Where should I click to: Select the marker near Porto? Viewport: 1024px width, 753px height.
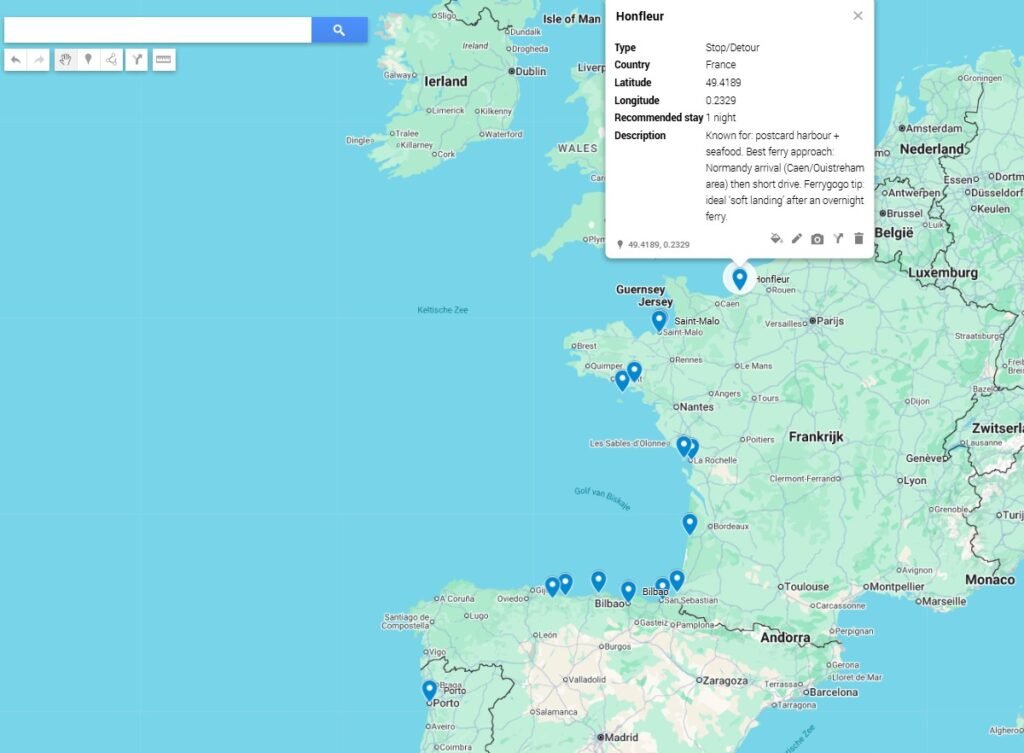(x=429, y=689)
